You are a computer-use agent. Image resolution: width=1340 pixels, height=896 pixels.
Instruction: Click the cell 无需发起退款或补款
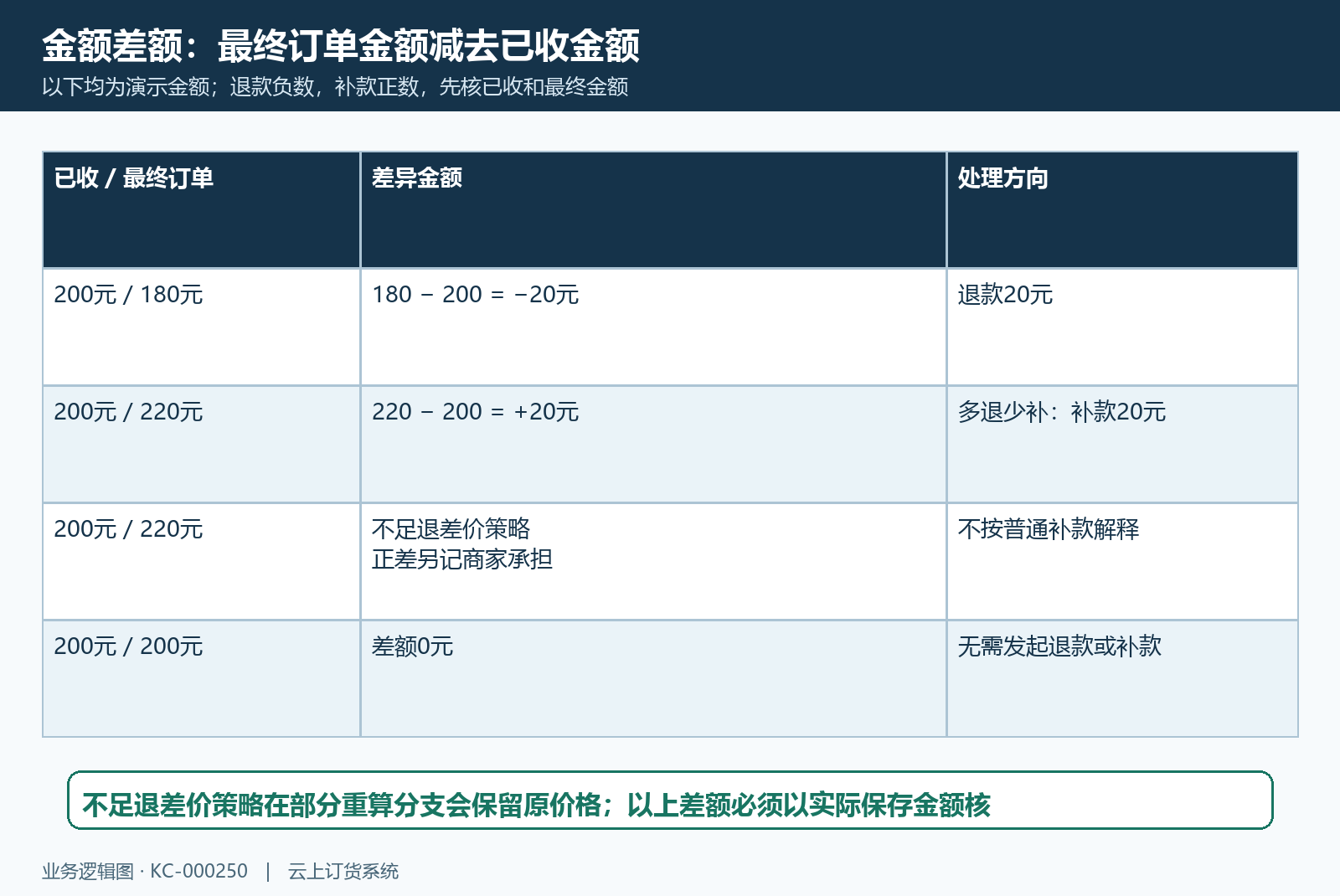pyautogui.click(x=1122, y=679)
